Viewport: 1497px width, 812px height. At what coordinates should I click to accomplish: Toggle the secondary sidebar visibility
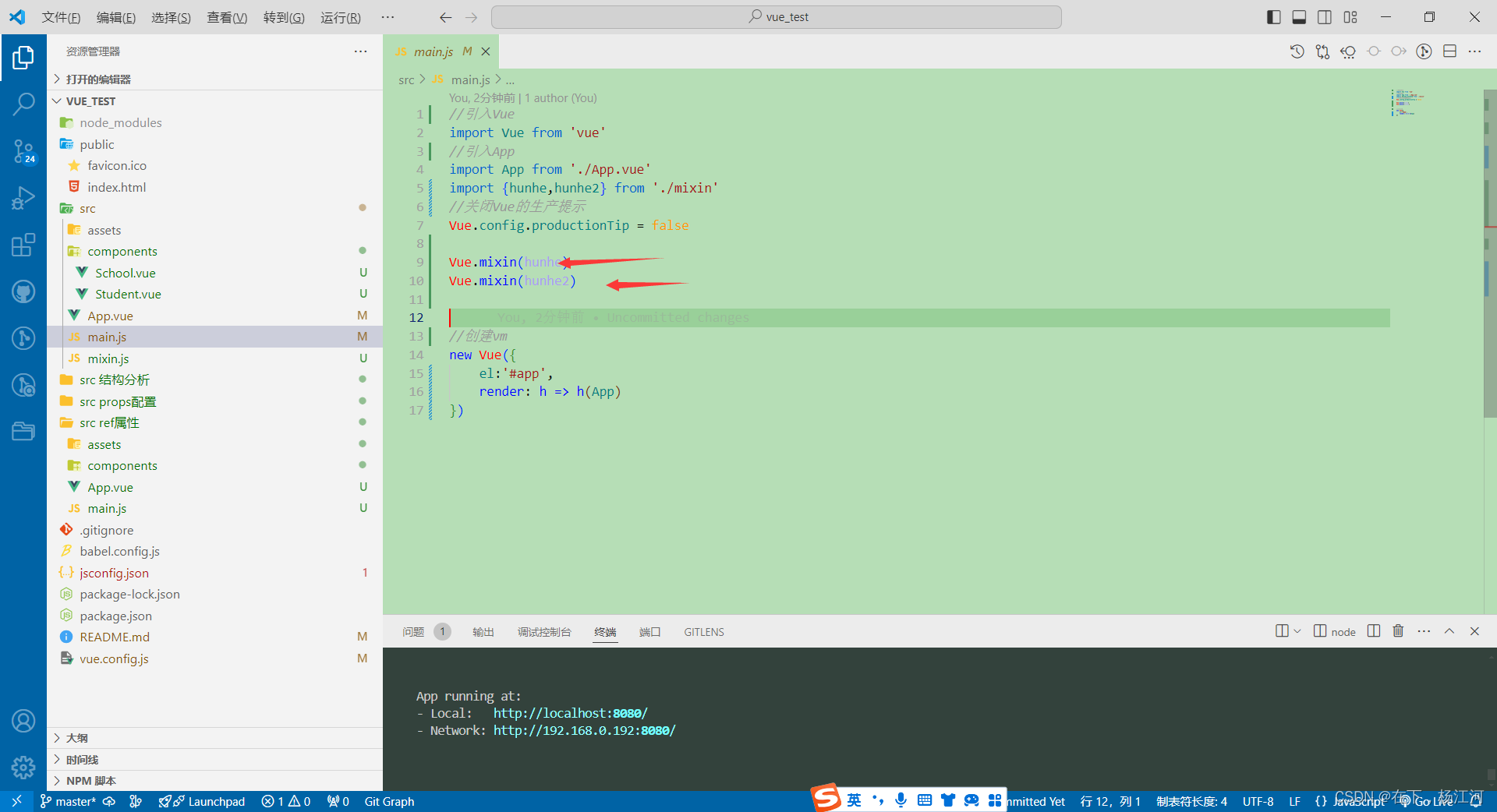[1325, 17]
